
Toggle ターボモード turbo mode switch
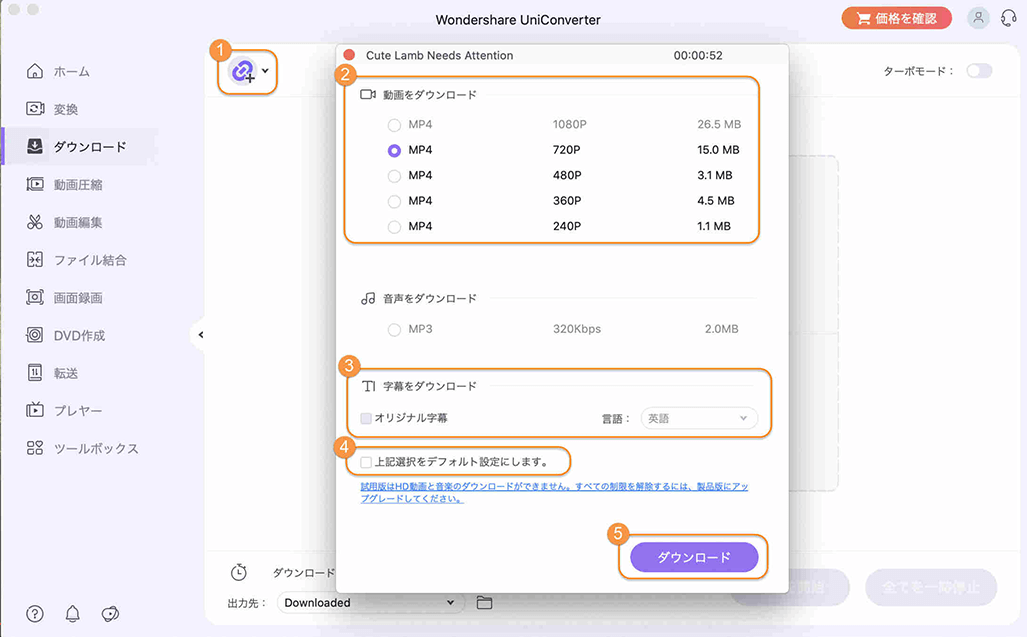coord(979,71)
